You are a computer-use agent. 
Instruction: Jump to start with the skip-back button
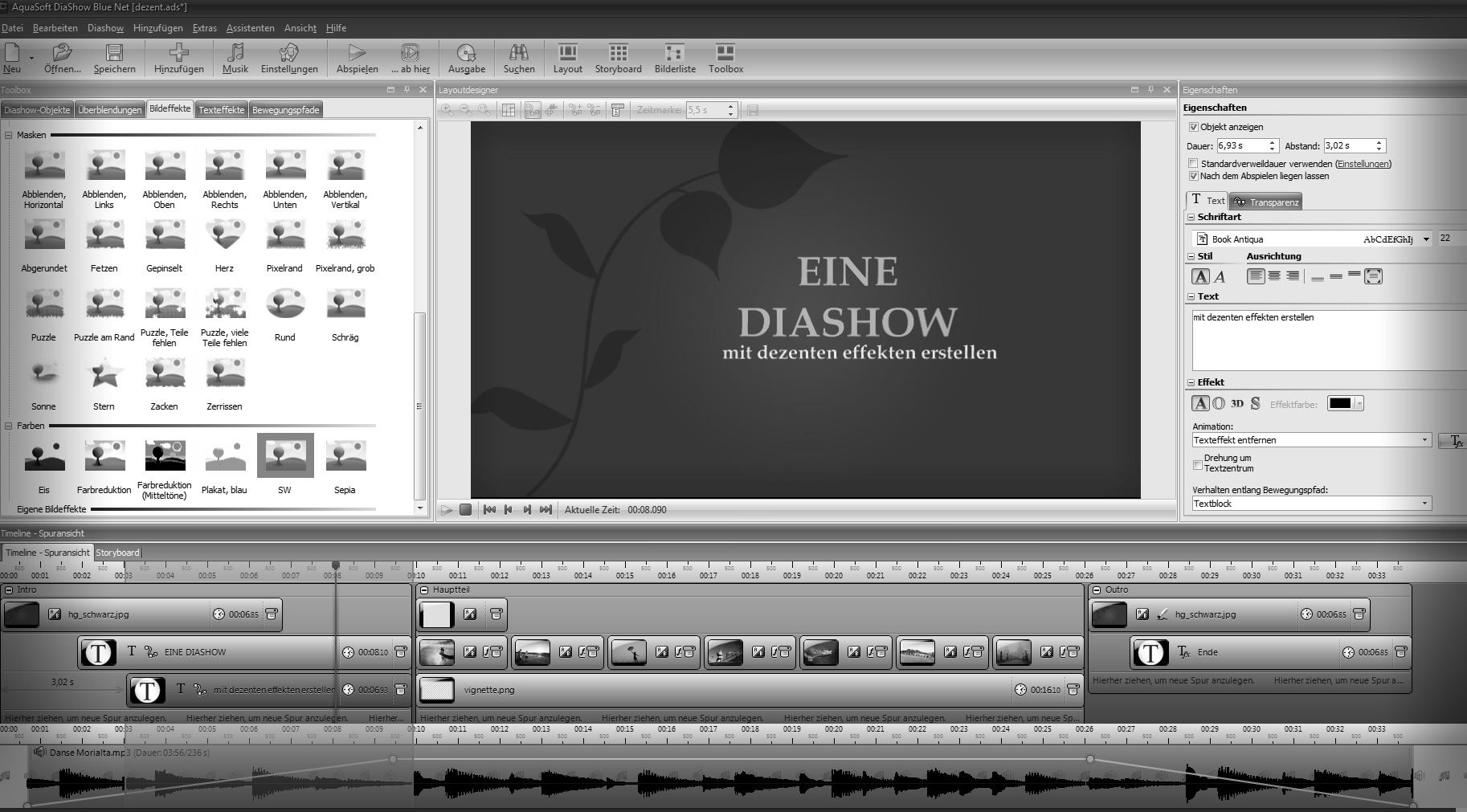(490, 510)
